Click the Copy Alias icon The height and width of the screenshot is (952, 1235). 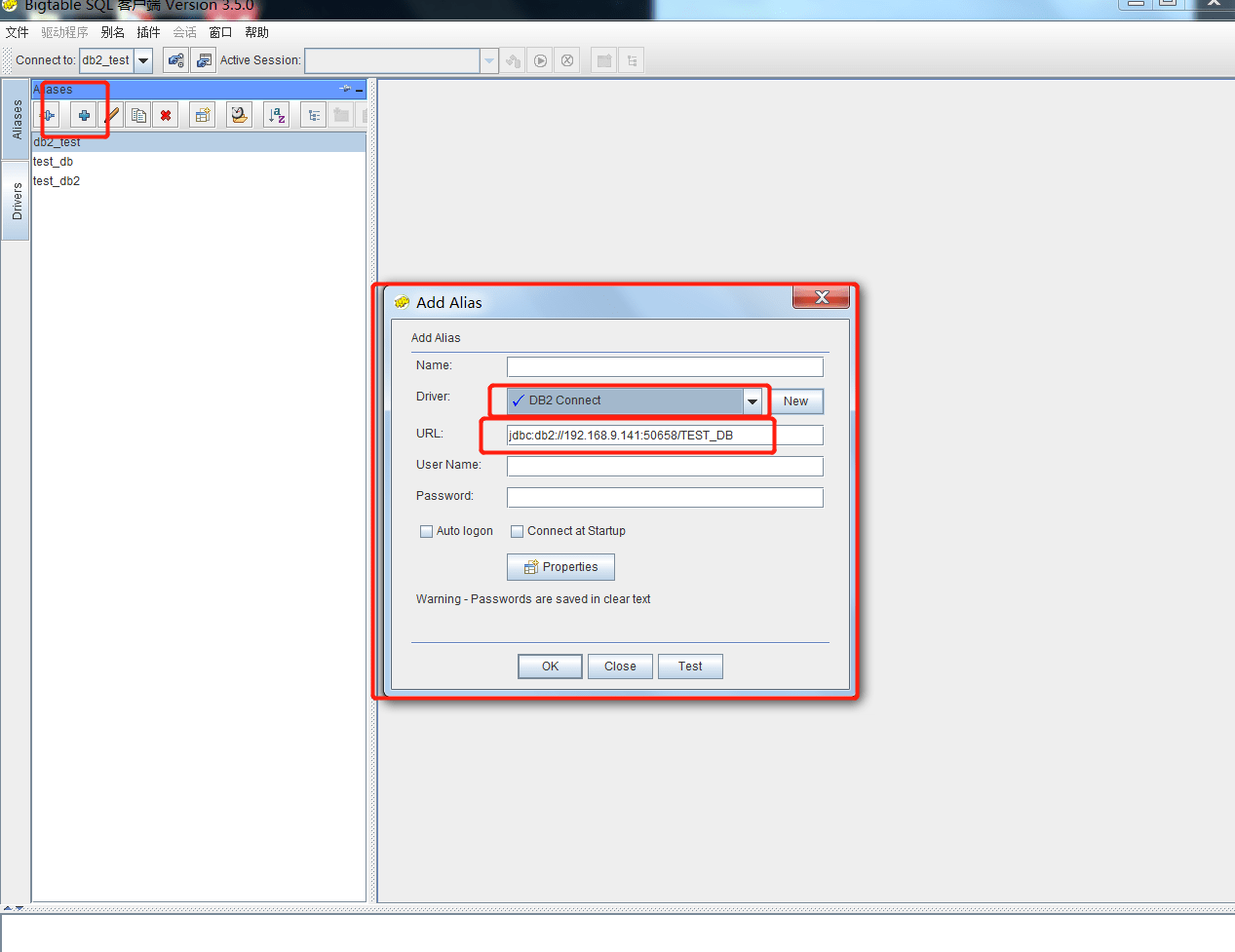tap(138, 115)
